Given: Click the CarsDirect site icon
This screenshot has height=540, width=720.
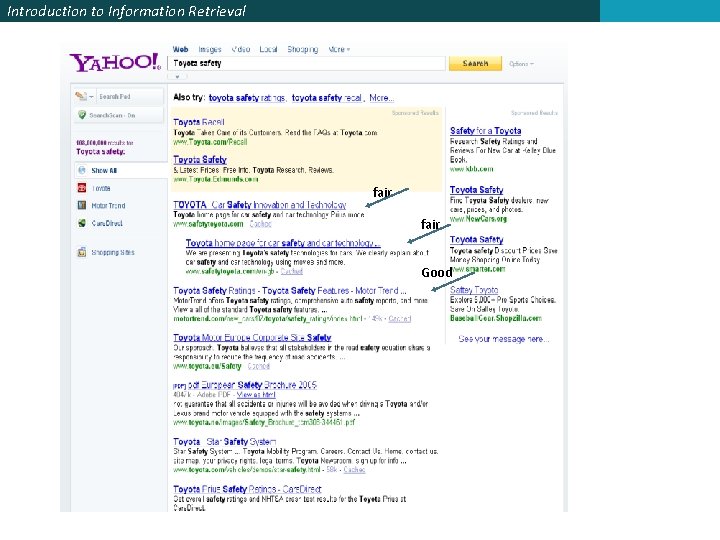Looking at the screenshot, I should pyautogui.click(x=82, y=223).
